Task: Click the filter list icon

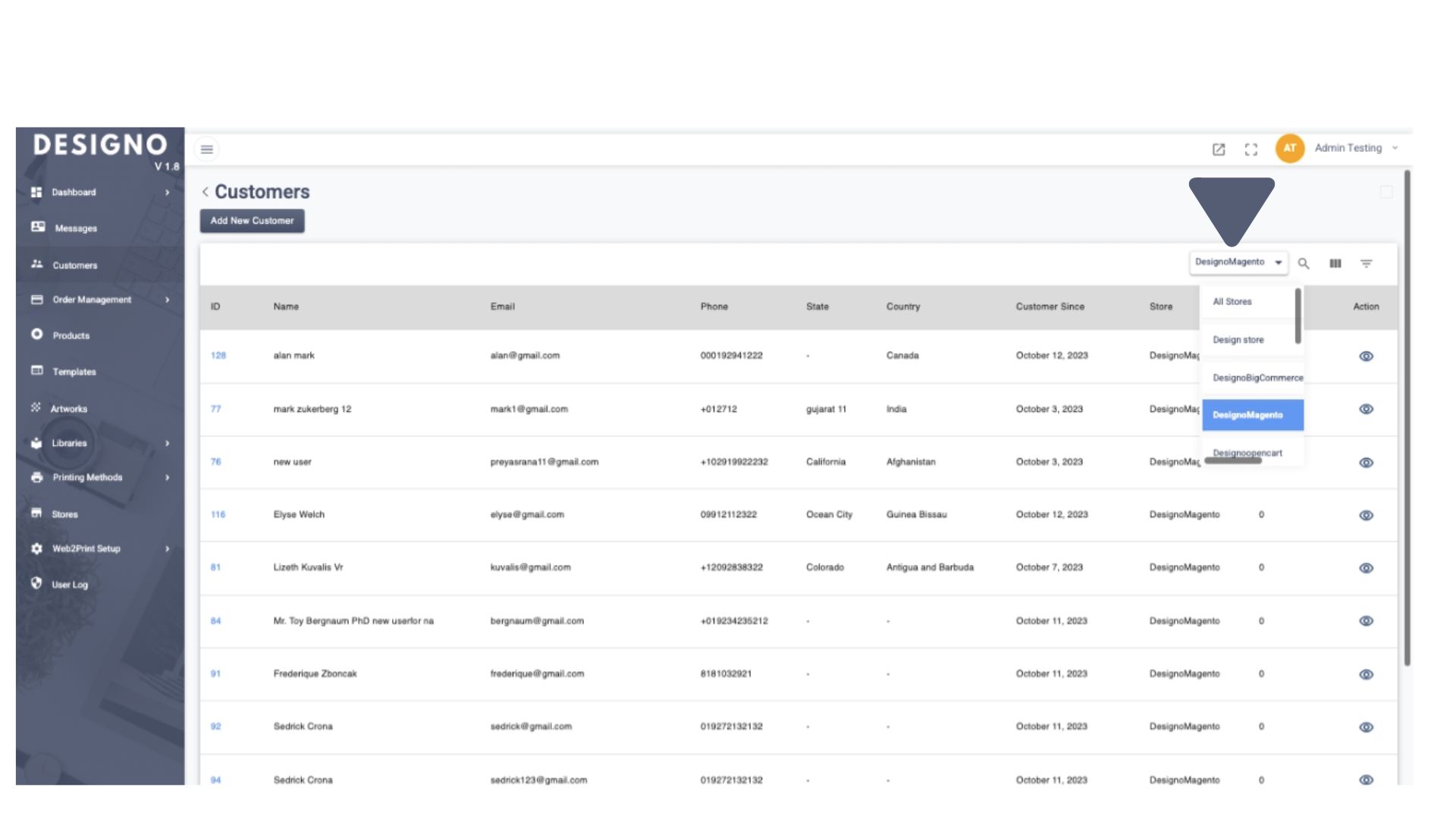Action: (1366, 263)
